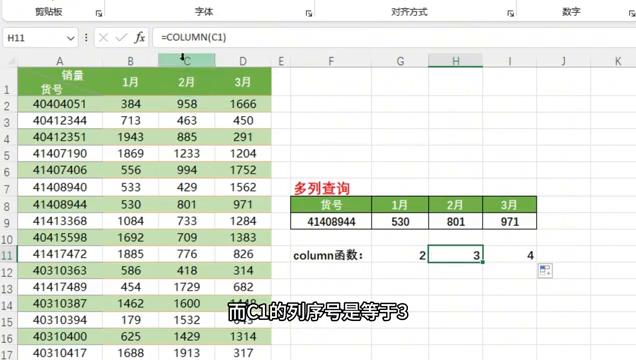Open the font group dialog launcher

309,13
